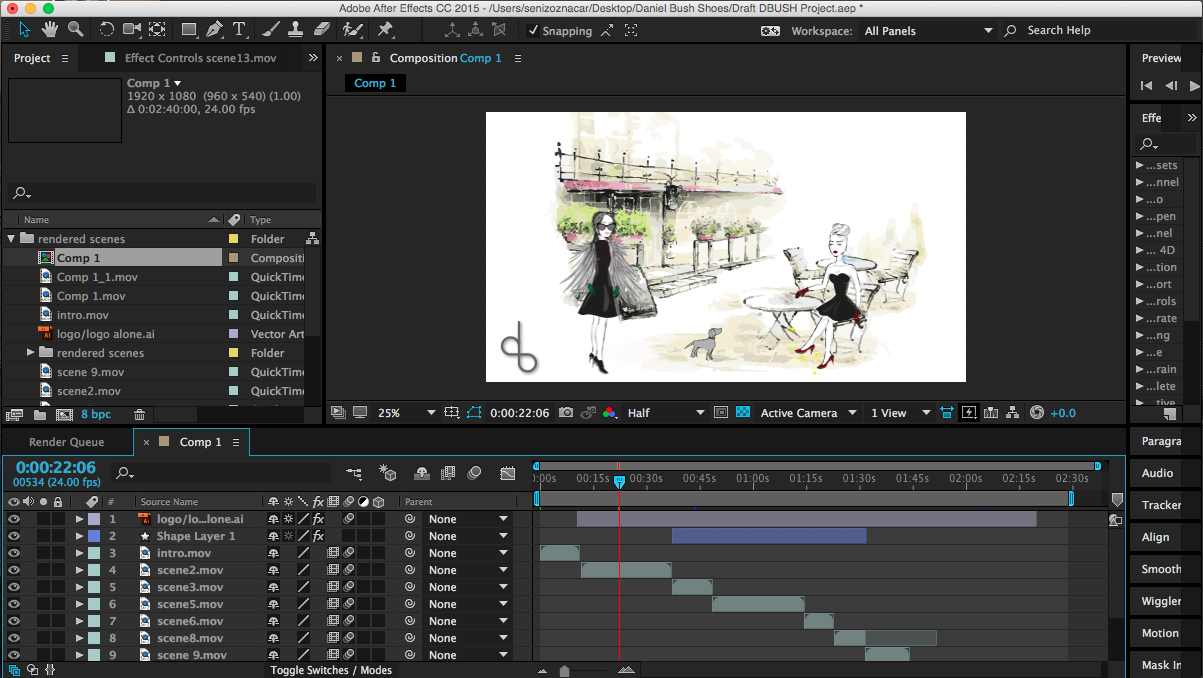
Task: Select the Comp 1 timeline tab
Action: [201, 442]
